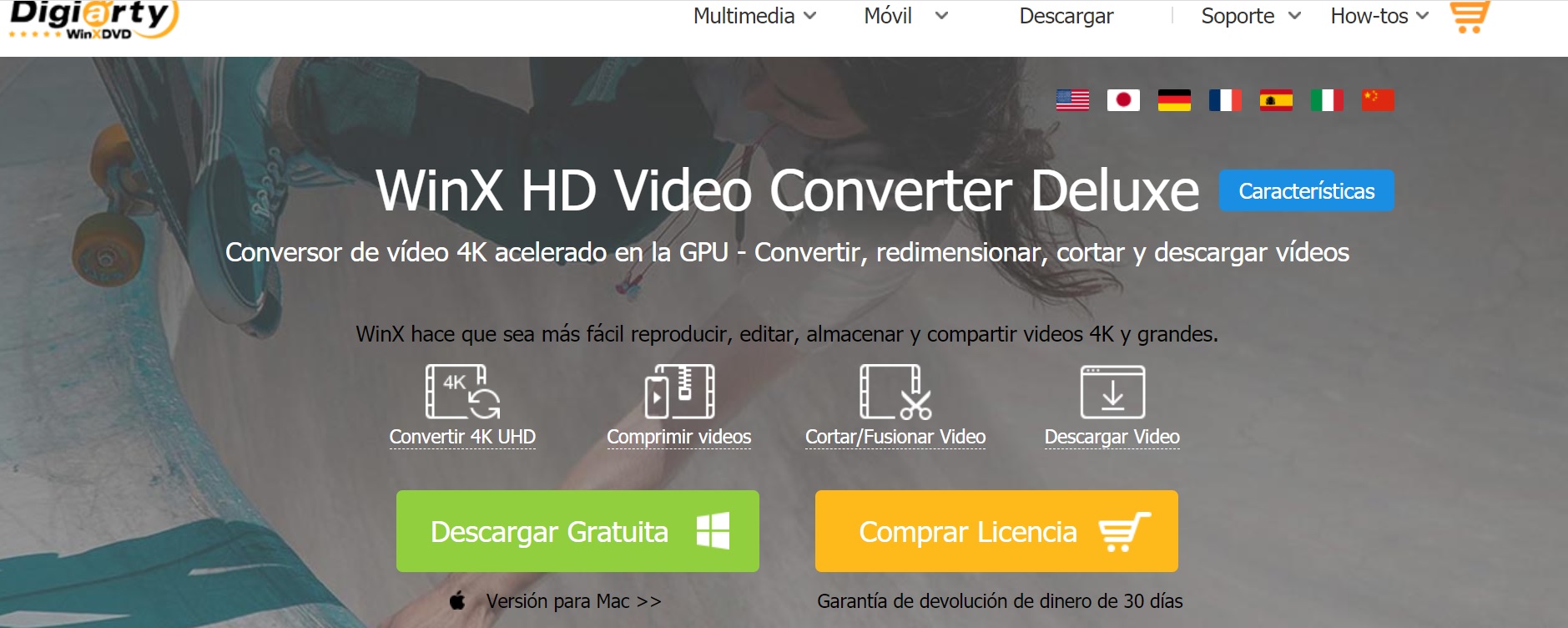
Task: Select the Italian flag language
Action: click(x=1327, y=100)
